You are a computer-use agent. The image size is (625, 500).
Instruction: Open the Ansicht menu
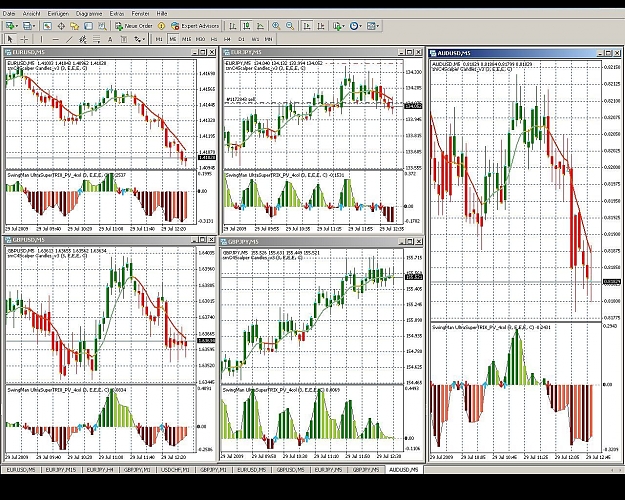(x=31, y=14)
